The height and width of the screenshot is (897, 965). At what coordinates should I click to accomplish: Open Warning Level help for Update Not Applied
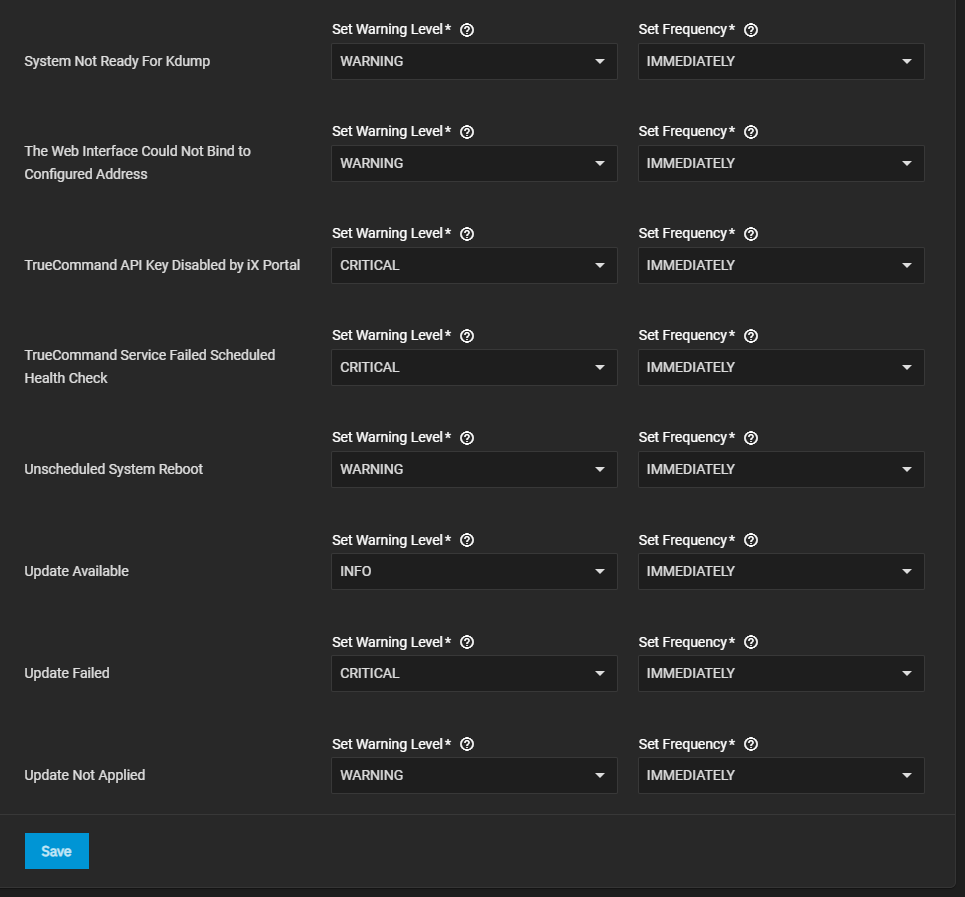(467, 745)
